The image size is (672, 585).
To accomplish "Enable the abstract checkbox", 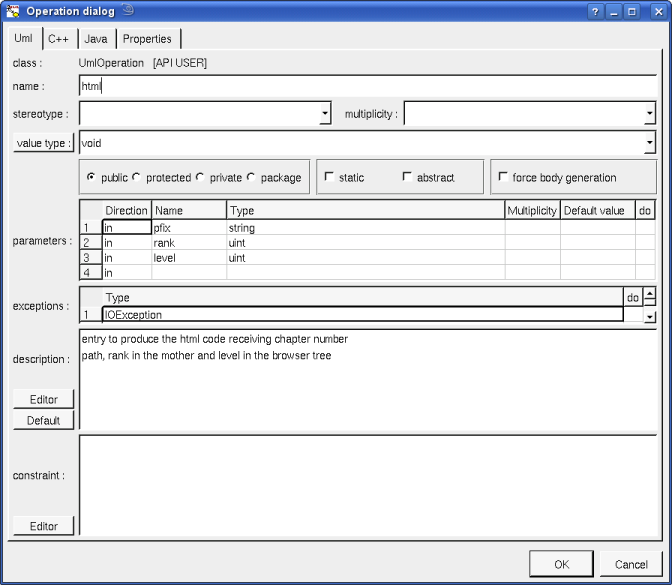I will tap(407, 177).
